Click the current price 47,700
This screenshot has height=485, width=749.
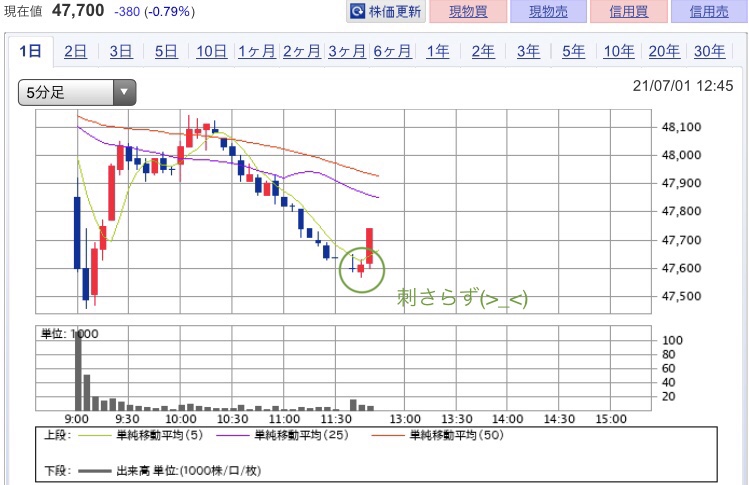(78, 10)
